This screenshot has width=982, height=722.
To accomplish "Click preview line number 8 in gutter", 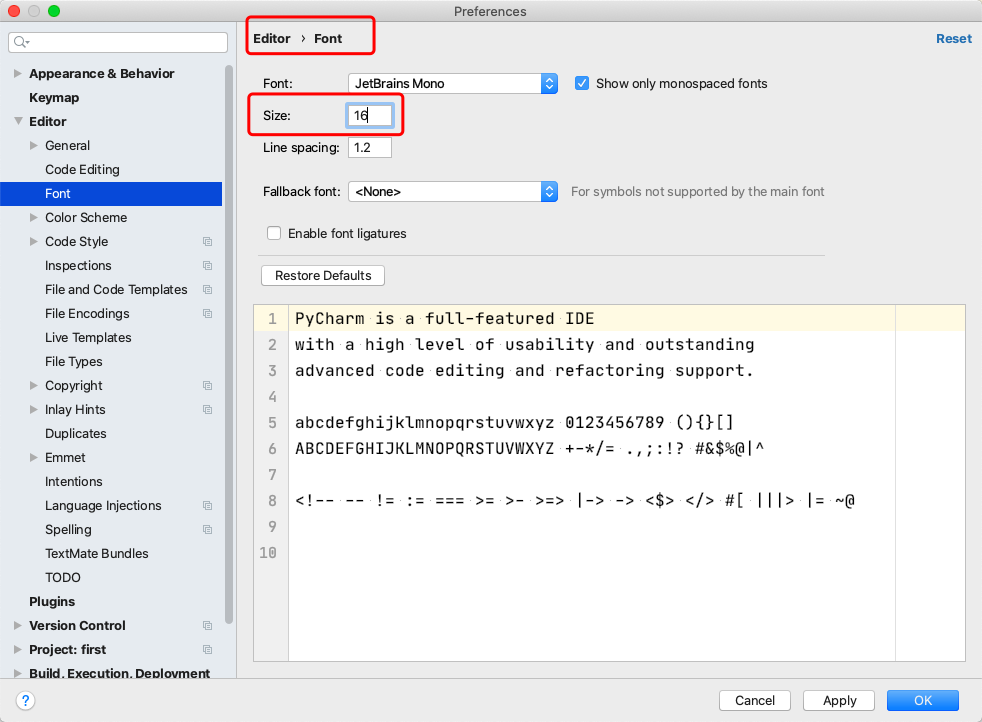I will (x=272, y=500).
